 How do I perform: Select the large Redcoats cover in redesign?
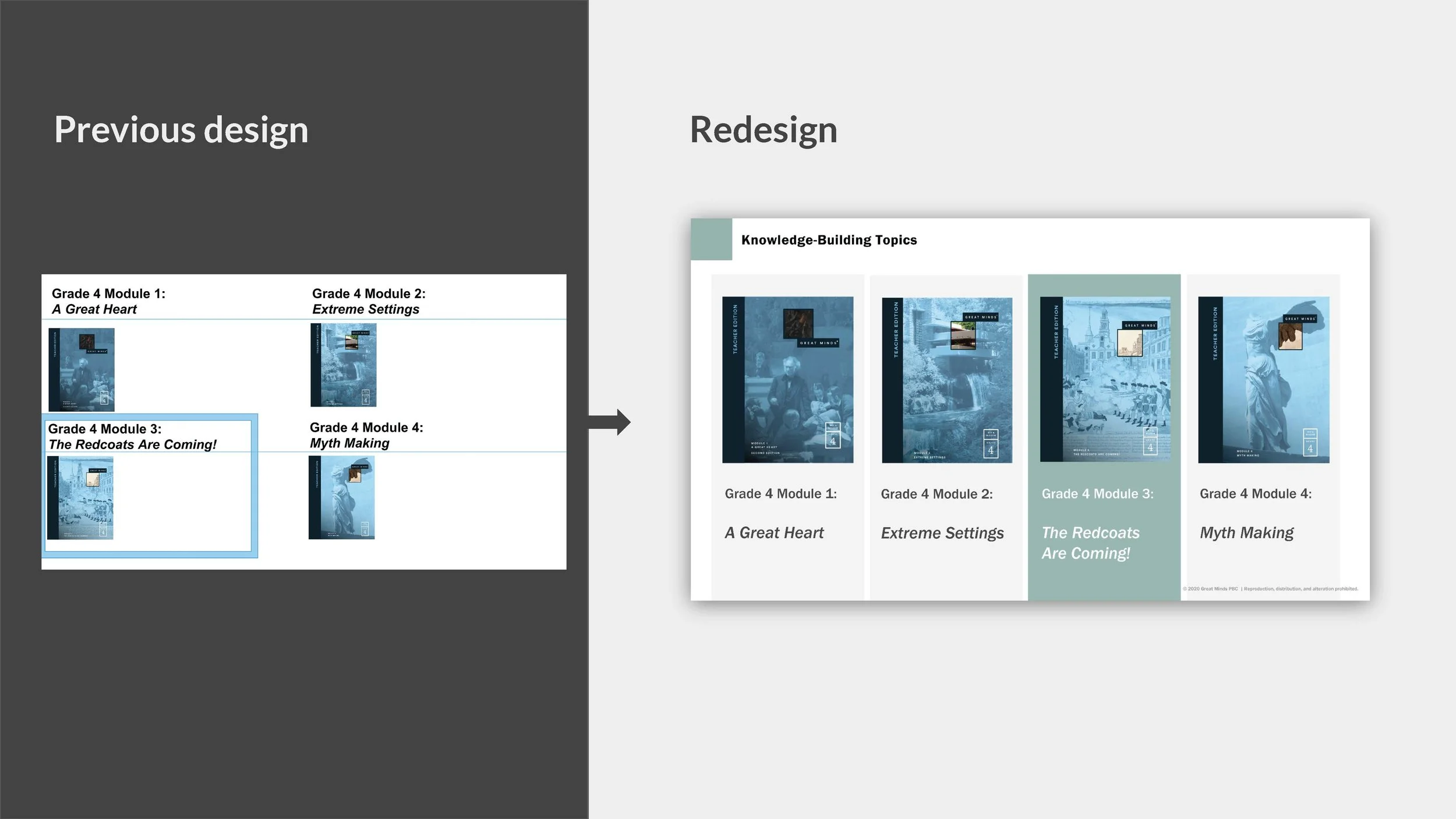pos(1105,379)
